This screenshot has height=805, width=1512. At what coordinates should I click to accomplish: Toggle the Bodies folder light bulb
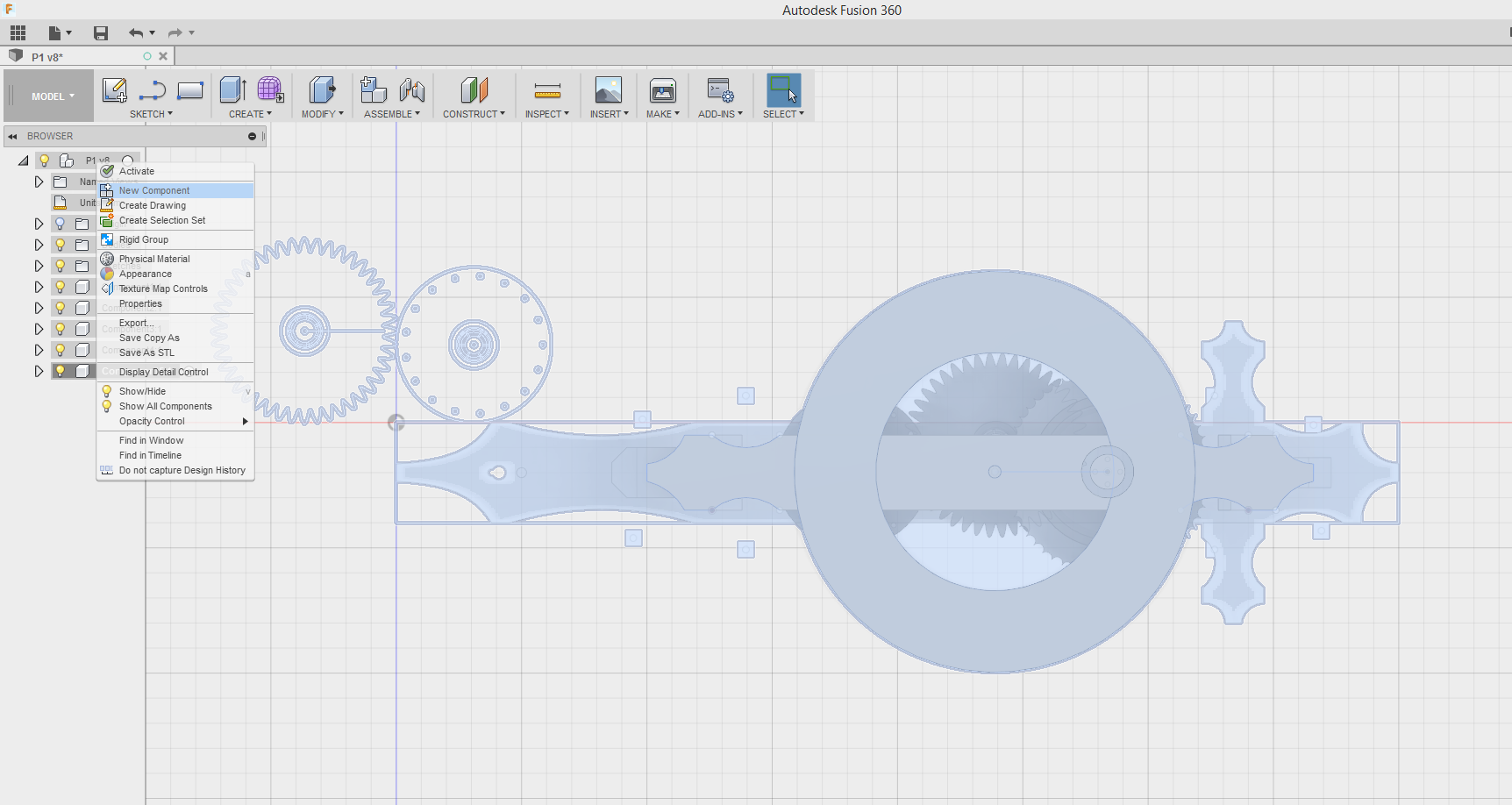coord(61,245)
